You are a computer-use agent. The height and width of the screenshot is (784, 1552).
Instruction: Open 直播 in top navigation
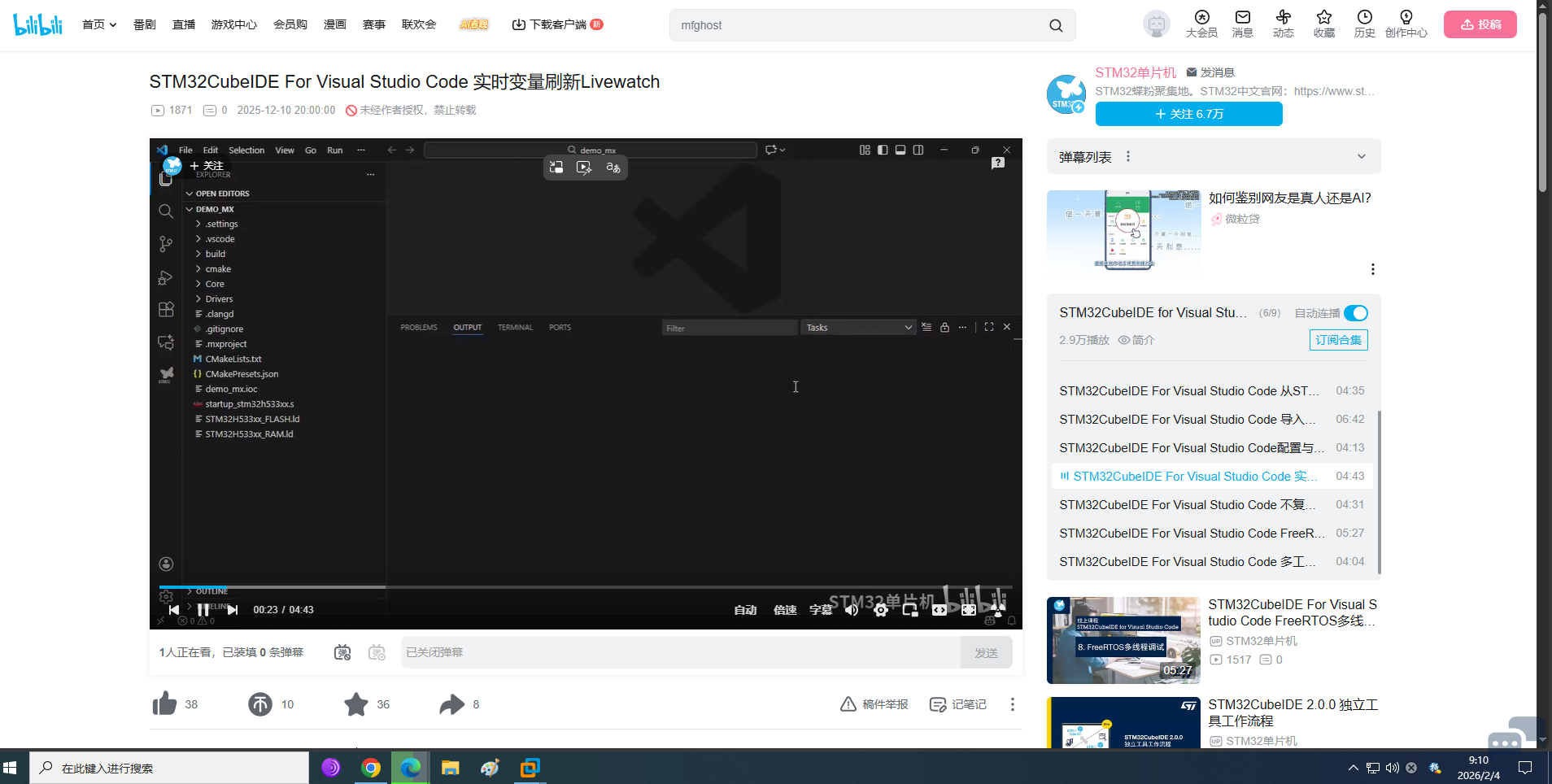pyautogui.click(x=184, y=24)
